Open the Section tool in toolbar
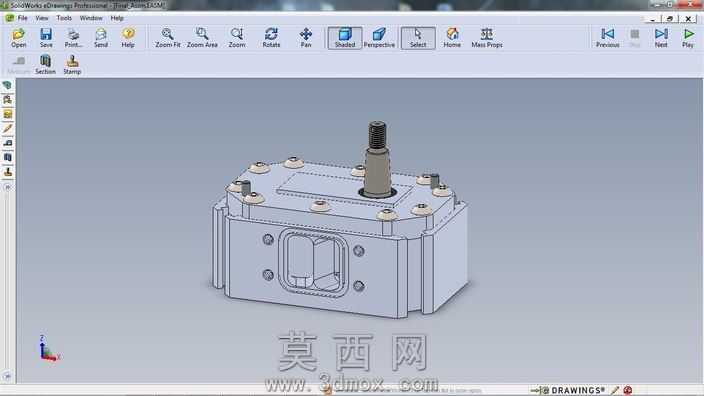This screenshot has height=396, width=704. click(x=45, y=65)
